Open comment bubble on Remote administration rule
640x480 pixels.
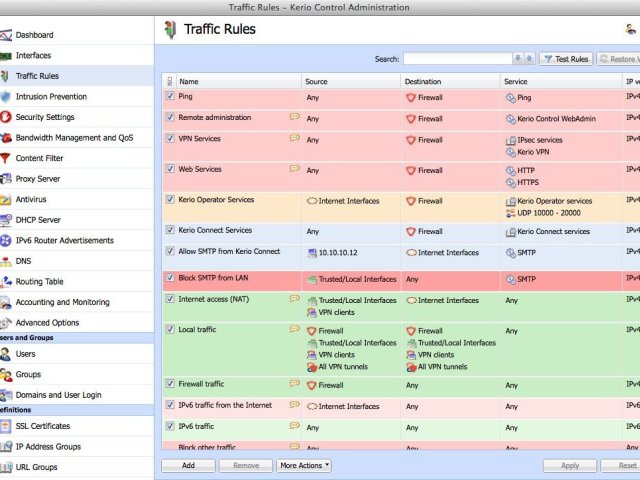(295, 117)
